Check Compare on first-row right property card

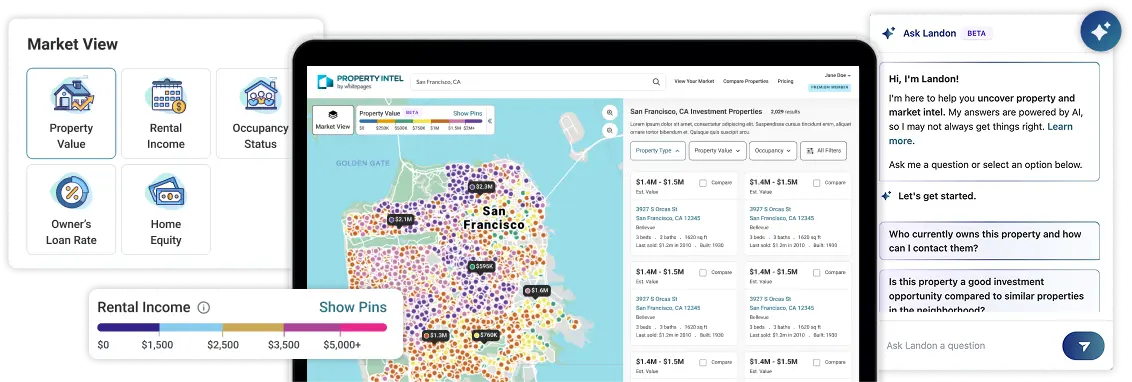tap(817, 183)
